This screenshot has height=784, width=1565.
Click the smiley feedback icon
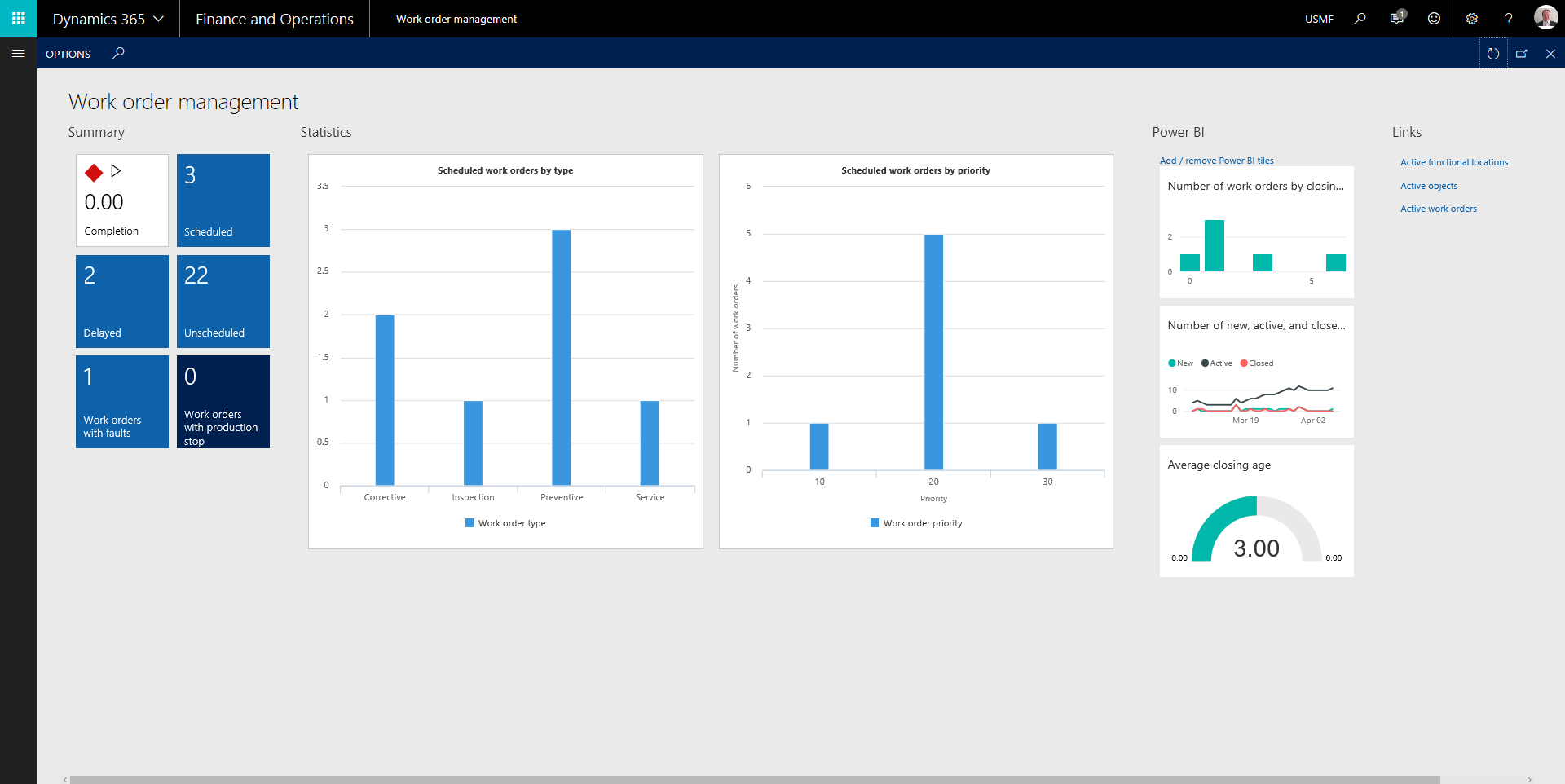coord(1434,19)
